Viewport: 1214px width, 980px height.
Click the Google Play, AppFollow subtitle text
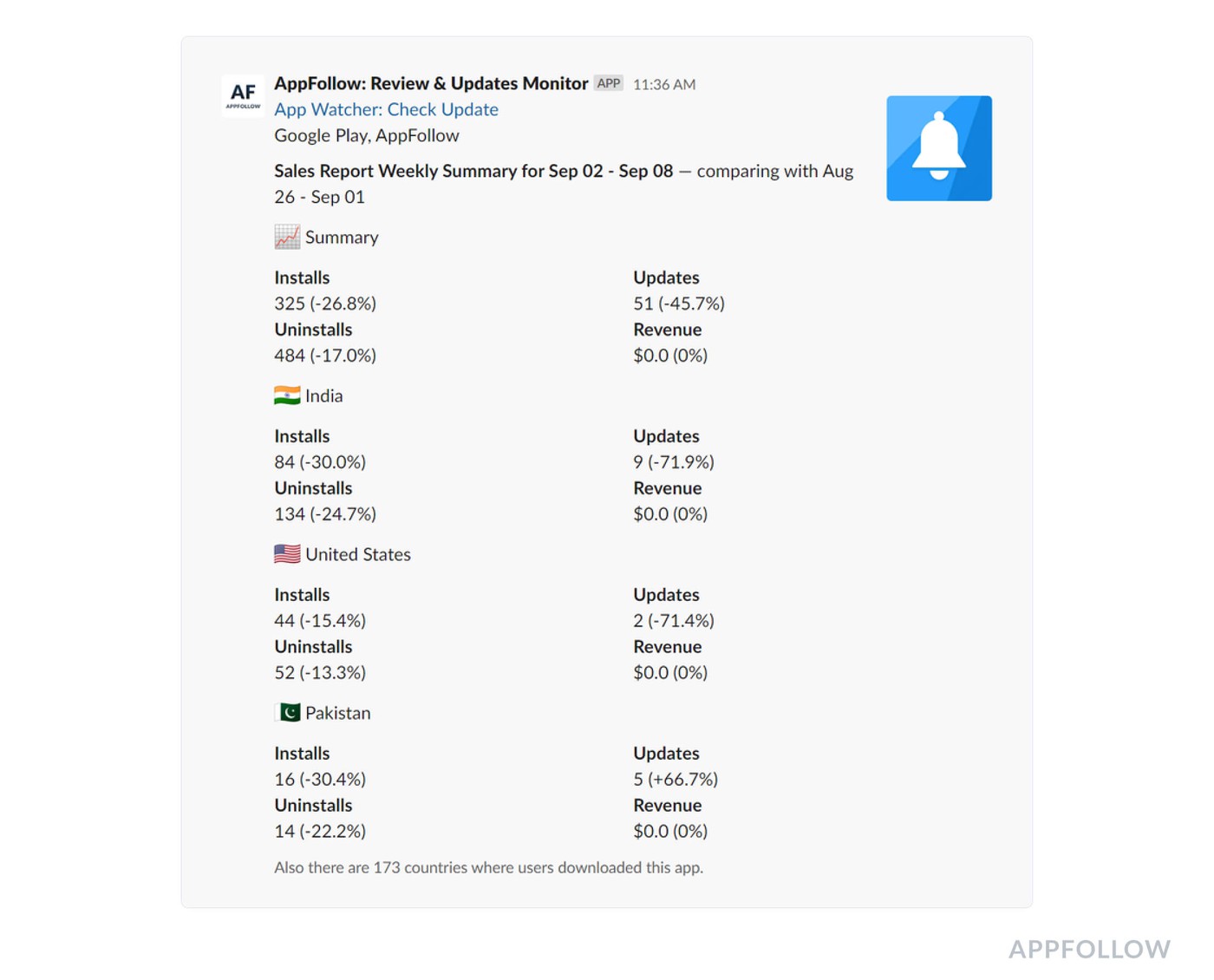(366, 135)
